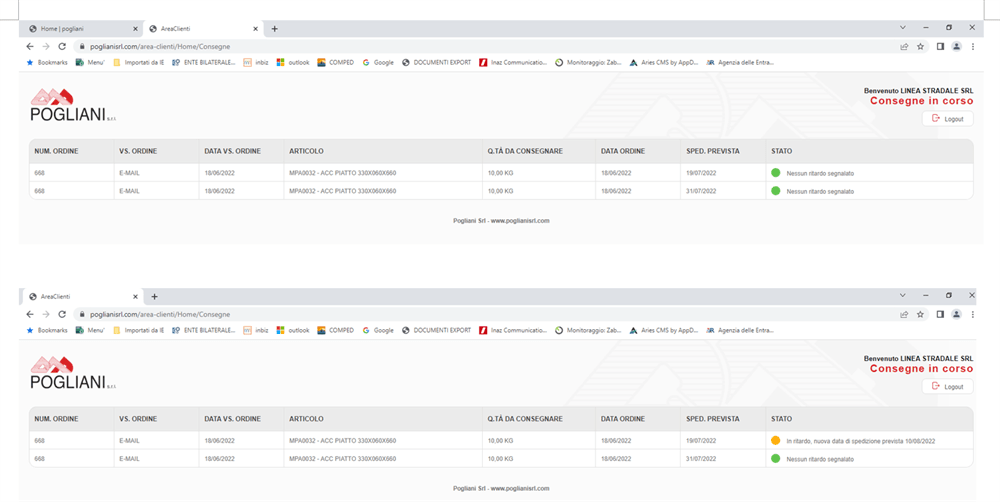Open Monitoraggio: Zab bookmark in upper window
Screen dimensions: 1000x502
(589, 63)
